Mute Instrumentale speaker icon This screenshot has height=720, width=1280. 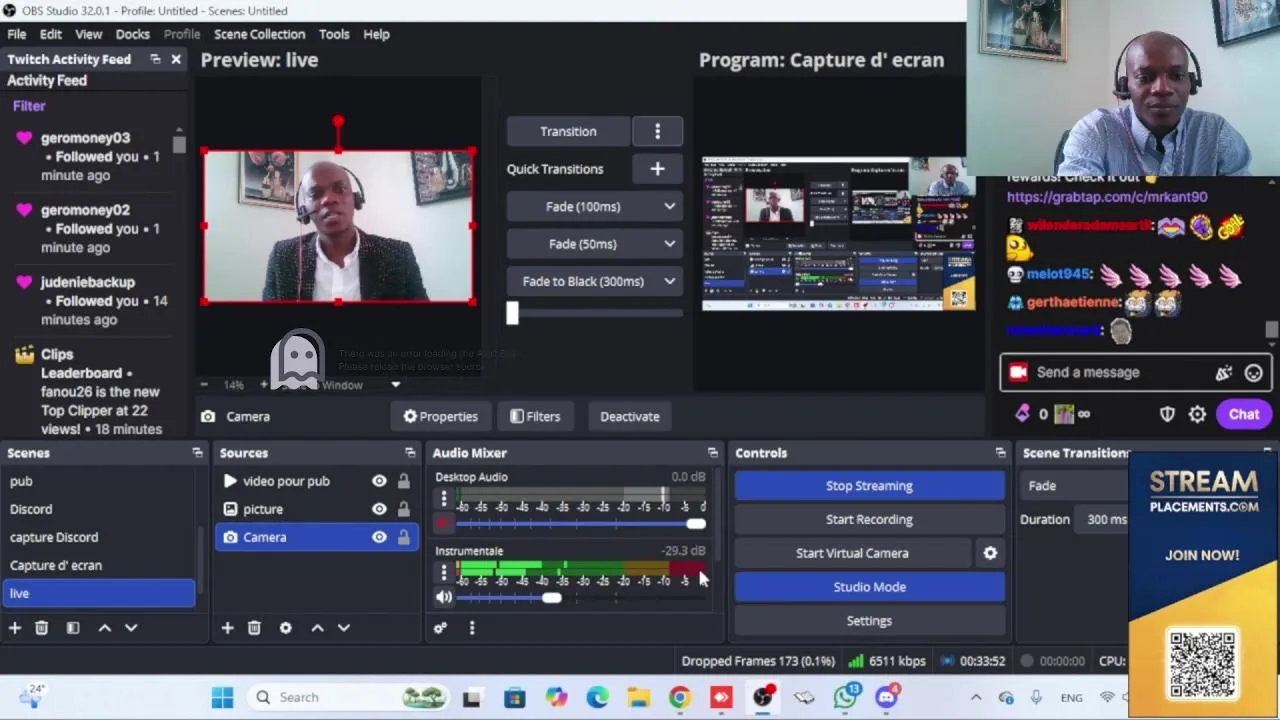[x=444, y=597]
